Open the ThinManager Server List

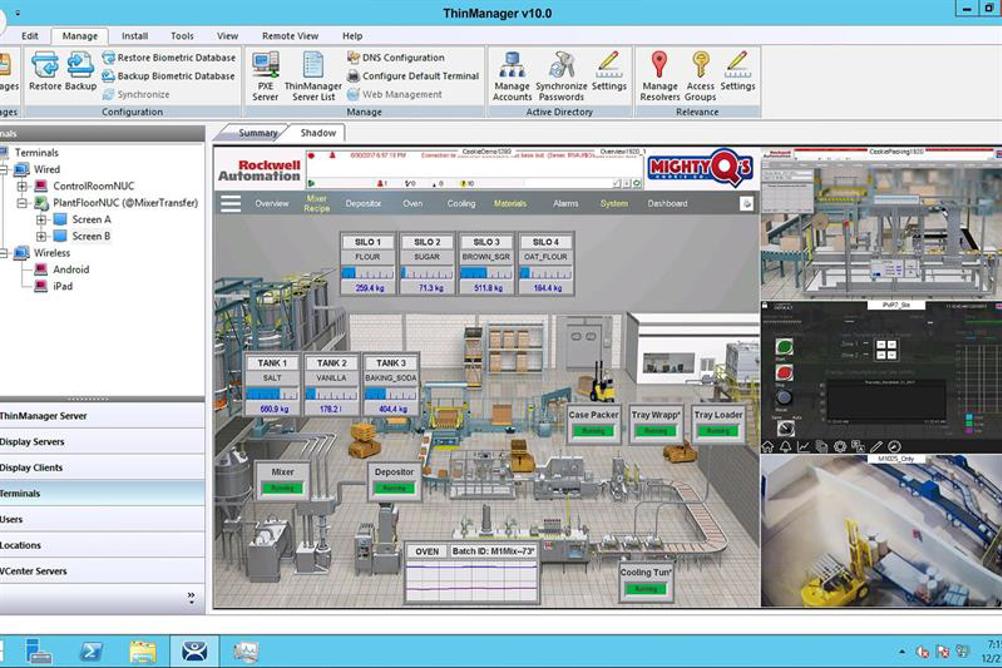[x=313, y=76]
